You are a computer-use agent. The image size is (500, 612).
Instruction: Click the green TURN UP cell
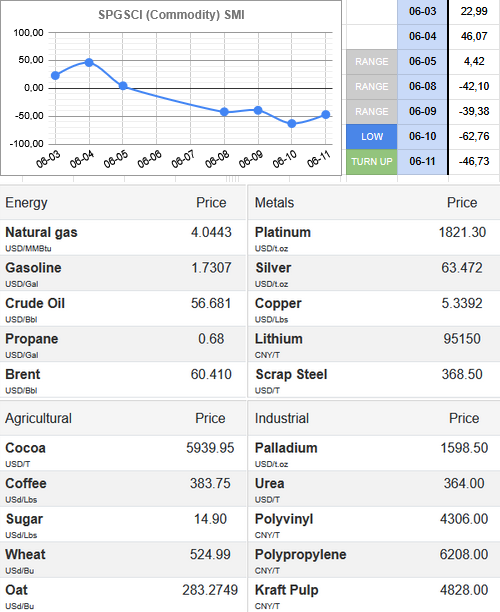click(372, 162)
